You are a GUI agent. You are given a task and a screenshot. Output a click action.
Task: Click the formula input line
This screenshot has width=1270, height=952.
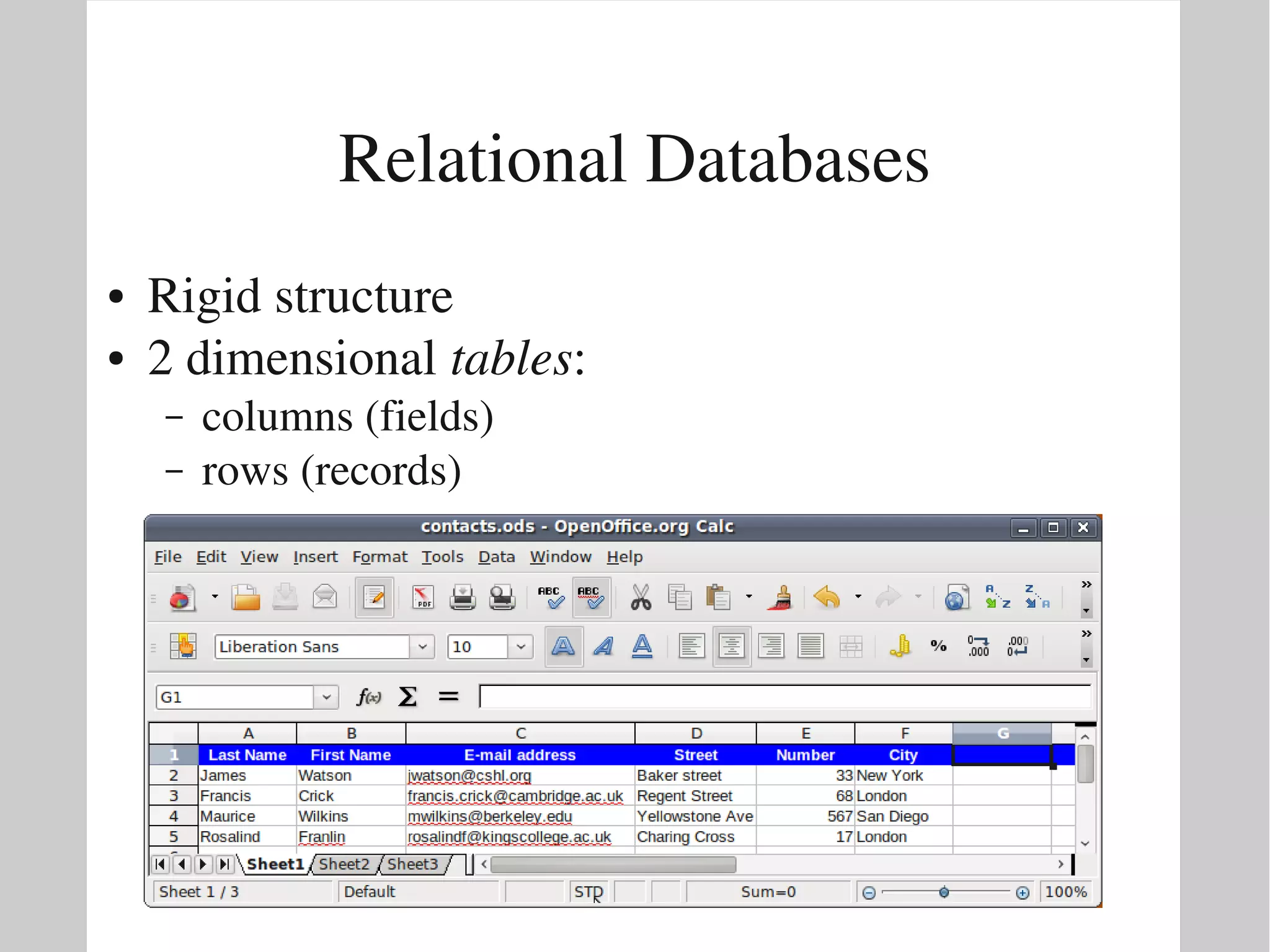pos(785,696)
